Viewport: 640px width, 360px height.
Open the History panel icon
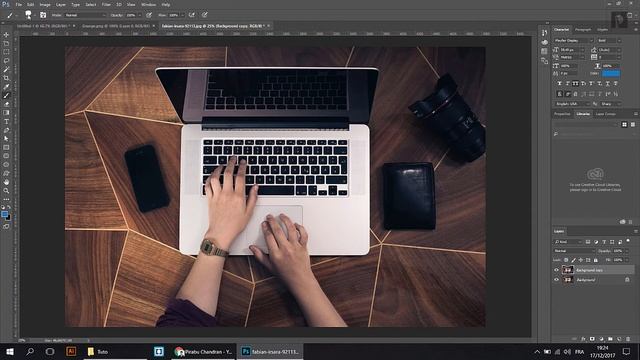pos(544,33)
